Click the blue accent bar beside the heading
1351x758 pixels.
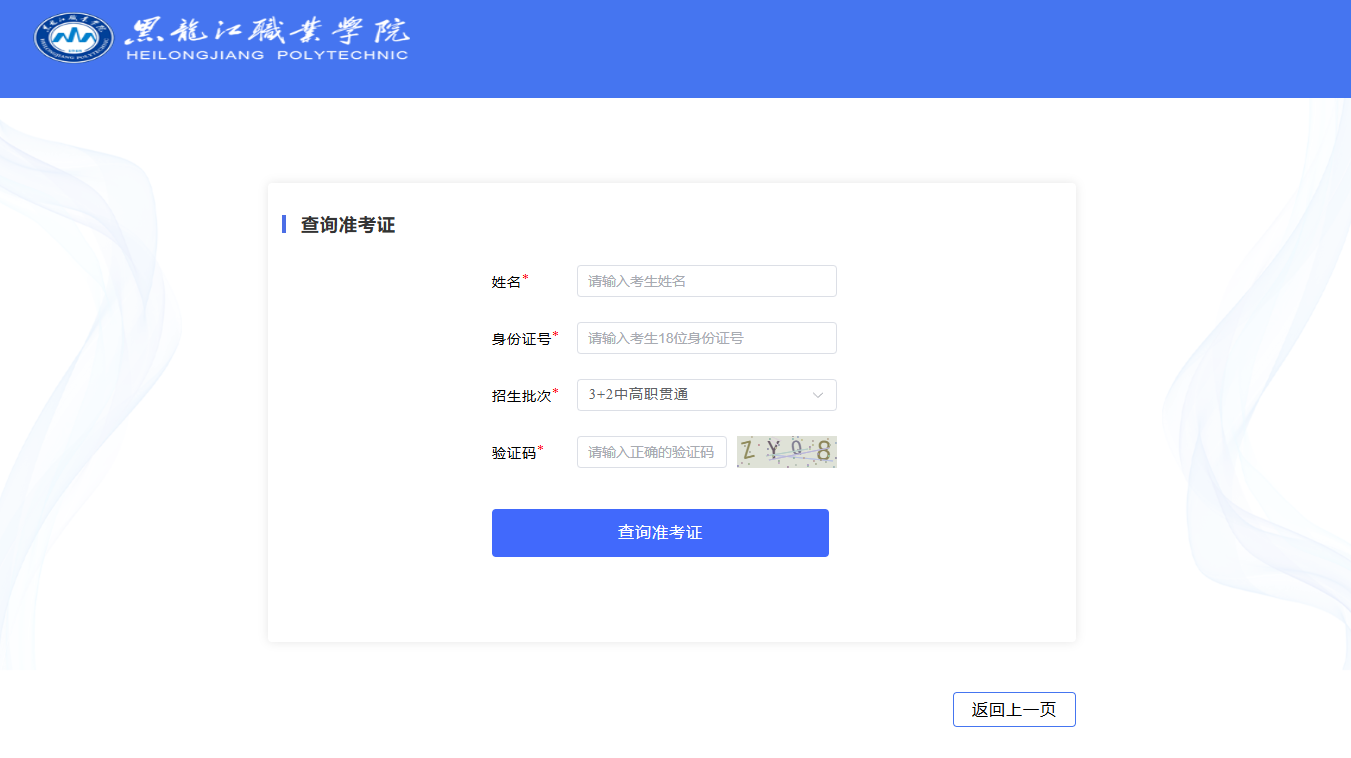284,224
